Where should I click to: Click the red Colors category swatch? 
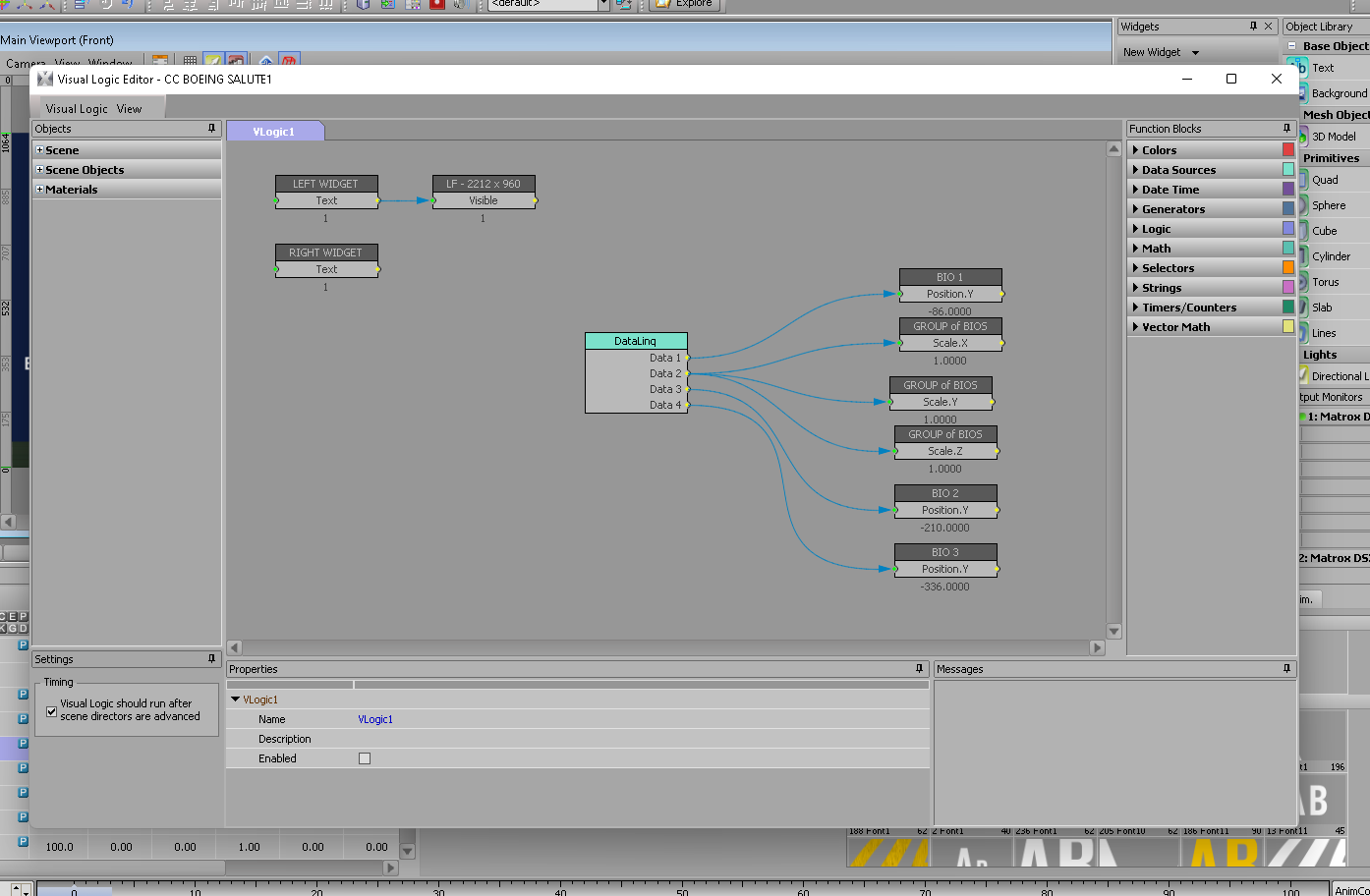1288,149
